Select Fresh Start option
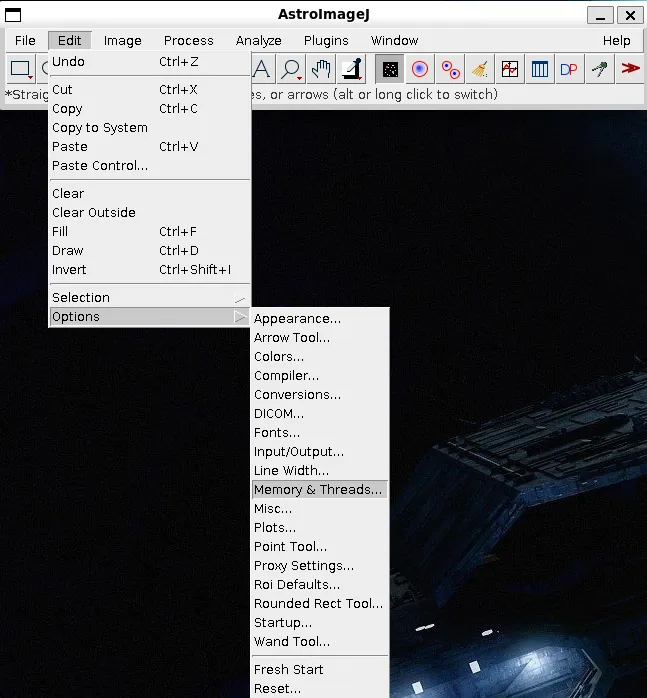 [x=289, y=670]
